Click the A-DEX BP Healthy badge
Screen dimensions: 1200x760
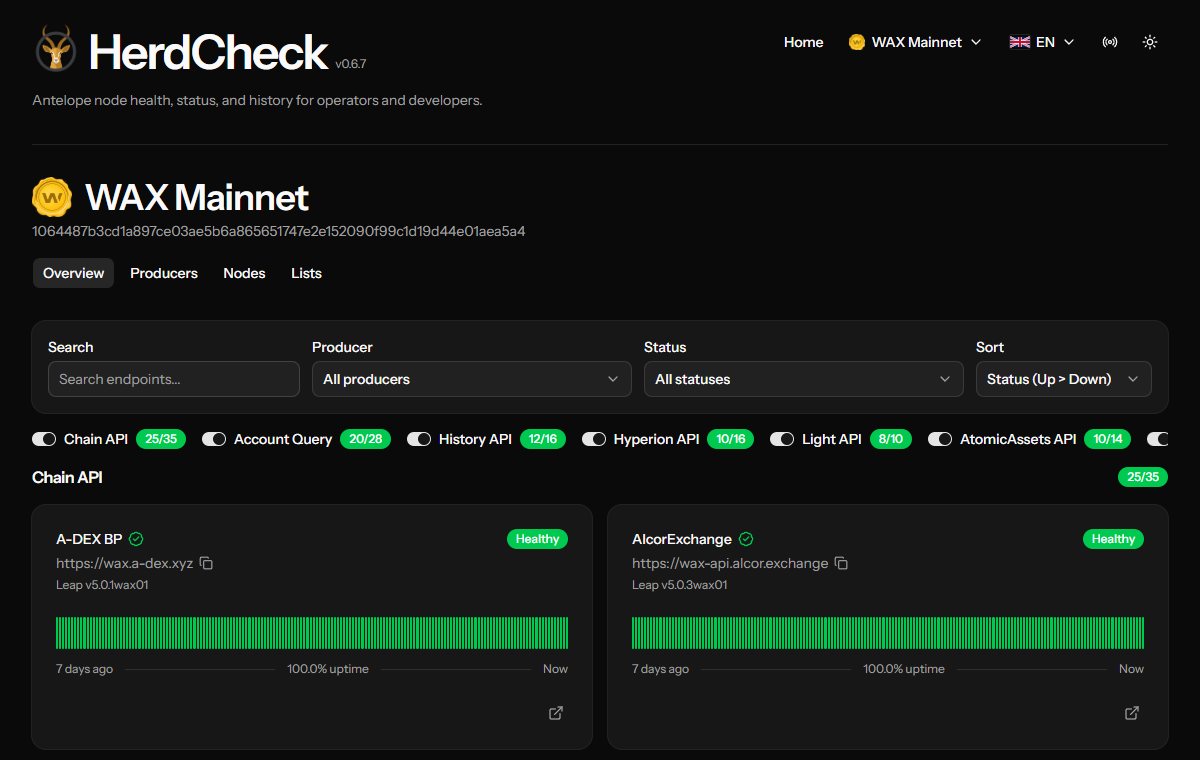537,539
